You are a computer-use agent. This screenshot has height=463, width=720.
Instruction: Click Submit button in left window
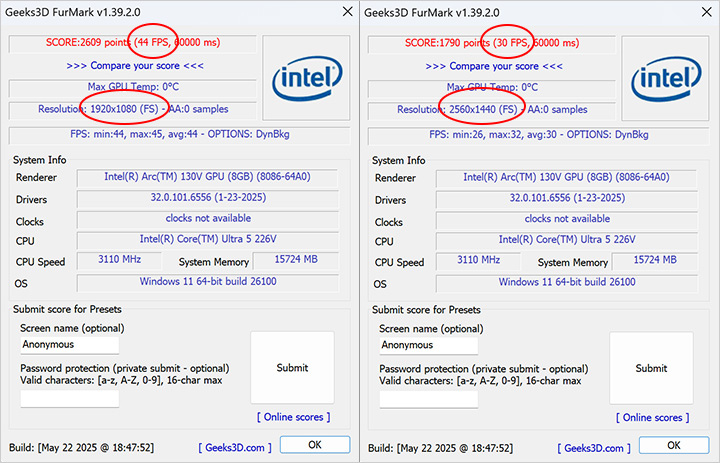pos(292,367)
